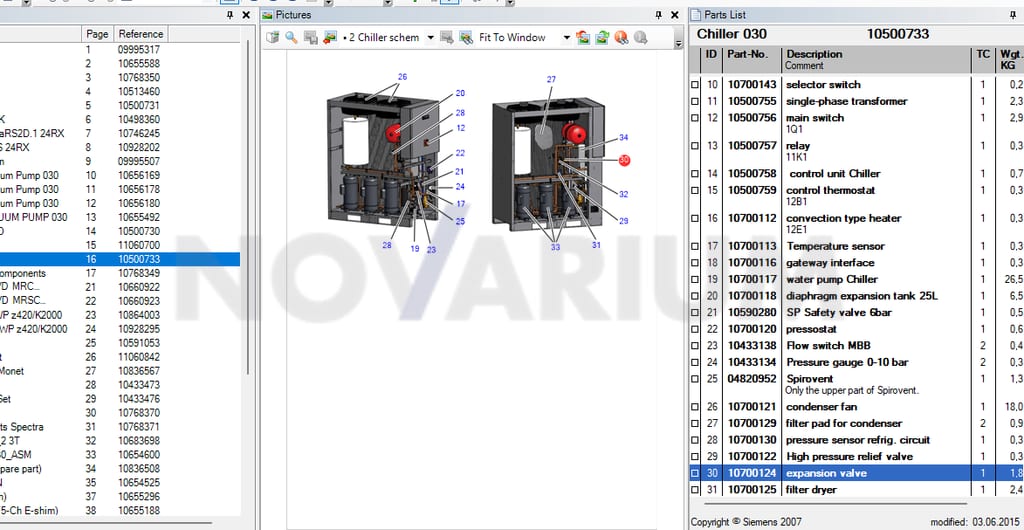Click the magnifier zoom icon in Pictures toolbar

point(291,38)
